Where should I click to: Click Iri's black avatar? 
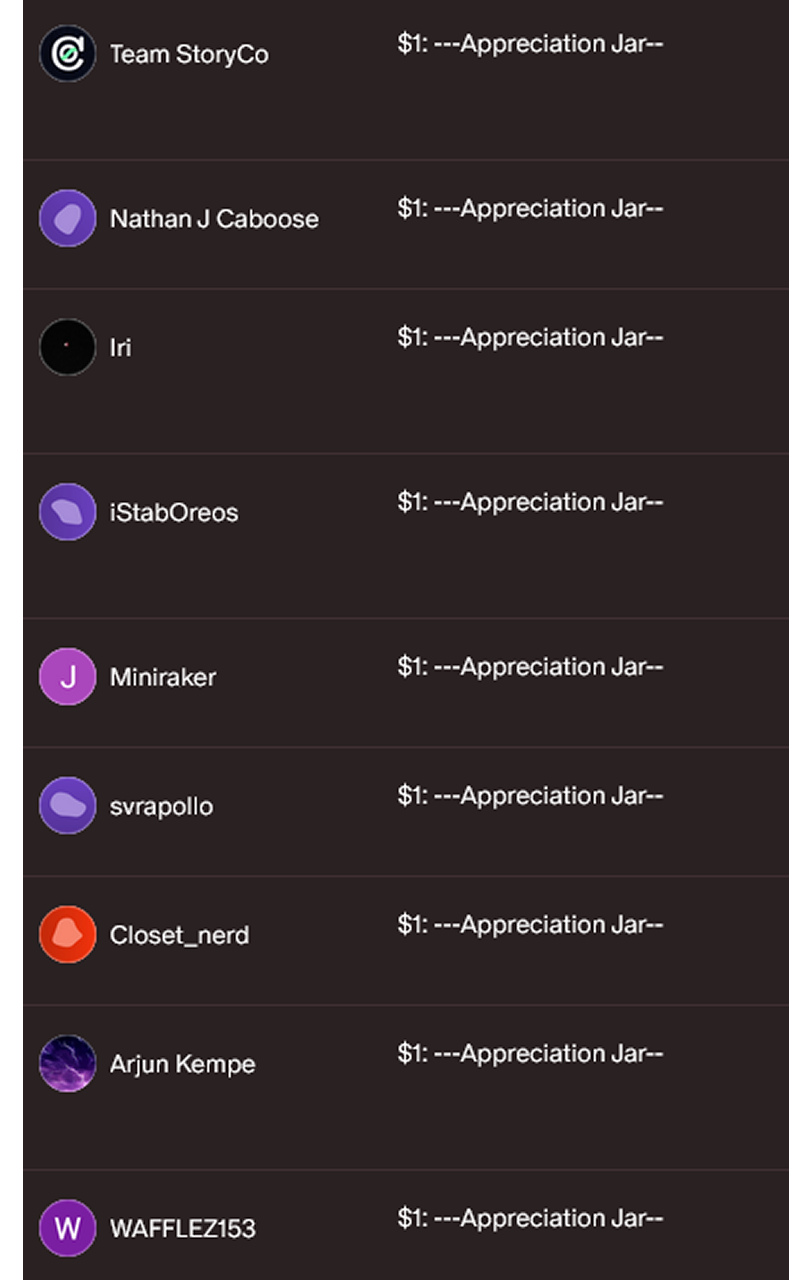[x=67, y=347]
